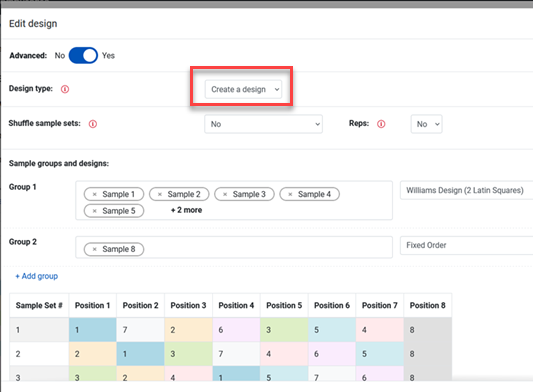Click inside the Group 2 samples field

[x=234, y=247]
